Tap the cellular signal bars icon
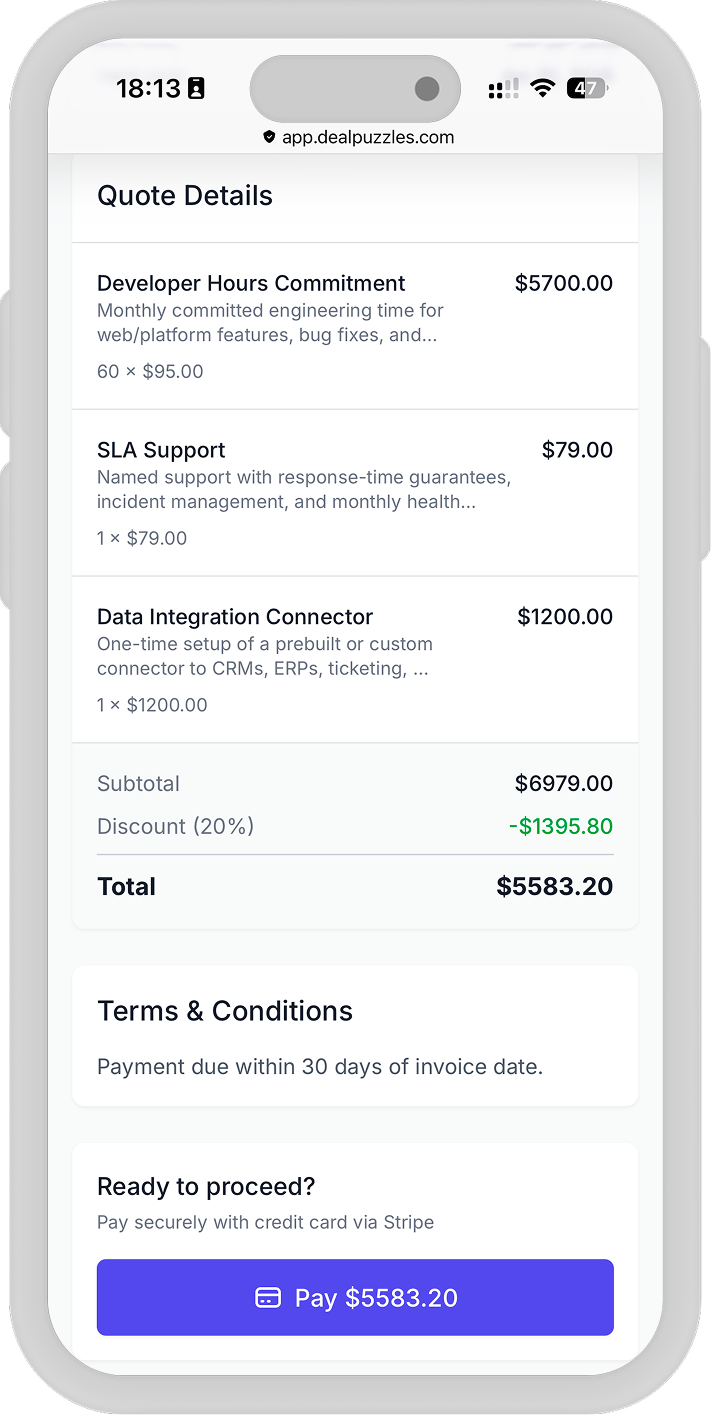 coord(503,89)
